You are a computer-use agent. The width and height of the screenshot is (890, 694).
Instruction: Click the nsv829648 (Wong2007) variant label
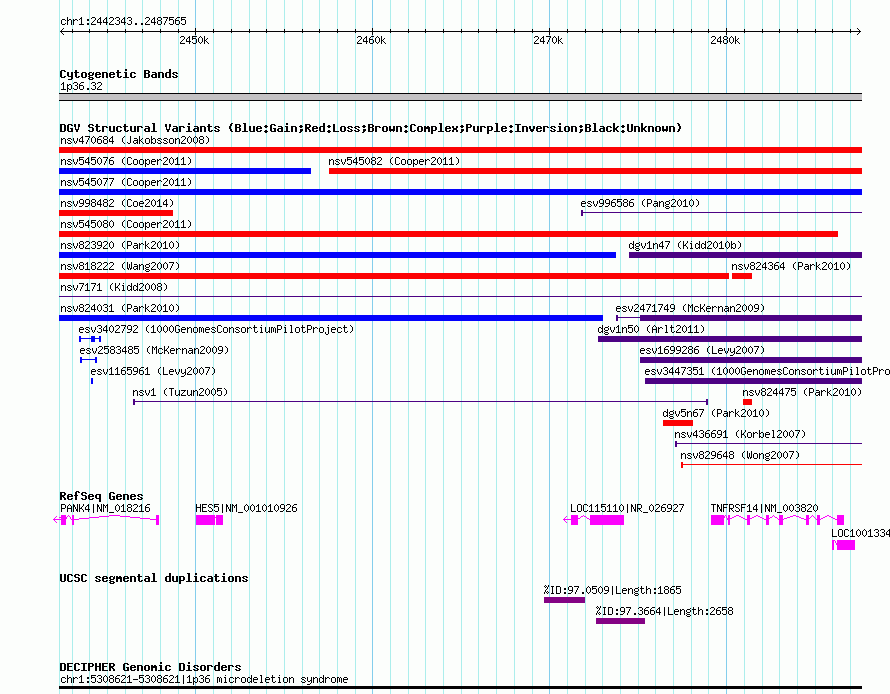tap(740, 455)
